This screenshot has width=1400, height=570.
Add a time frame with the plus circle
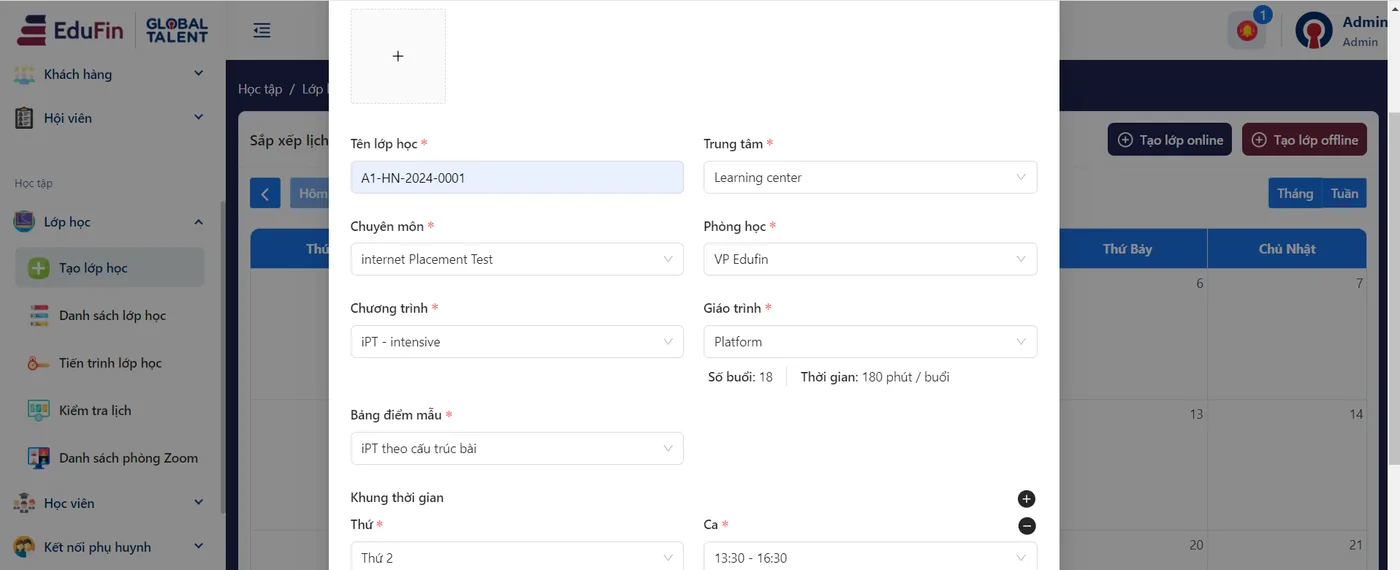[x=1027, y=499]
